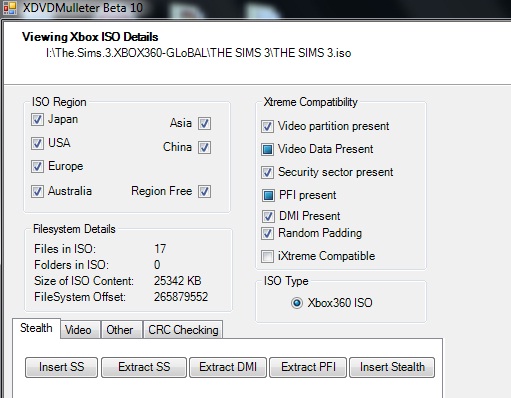Select the Xbox360 ISO radio button
511x398 pixels.
pos(296,303)
